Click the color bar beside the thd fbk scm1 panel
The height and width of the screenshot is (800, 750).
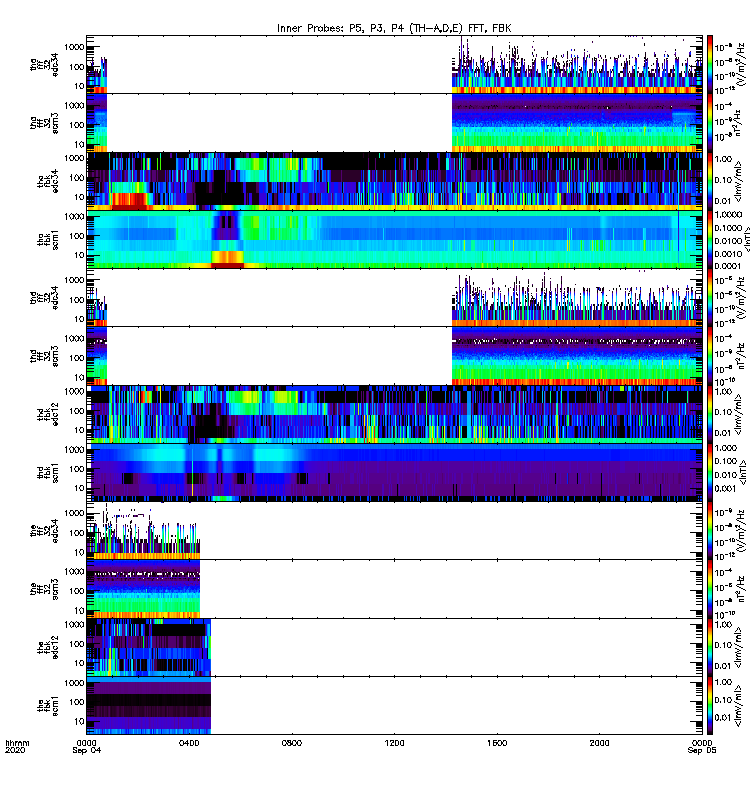pyautogui.click(x=710, y=473)
